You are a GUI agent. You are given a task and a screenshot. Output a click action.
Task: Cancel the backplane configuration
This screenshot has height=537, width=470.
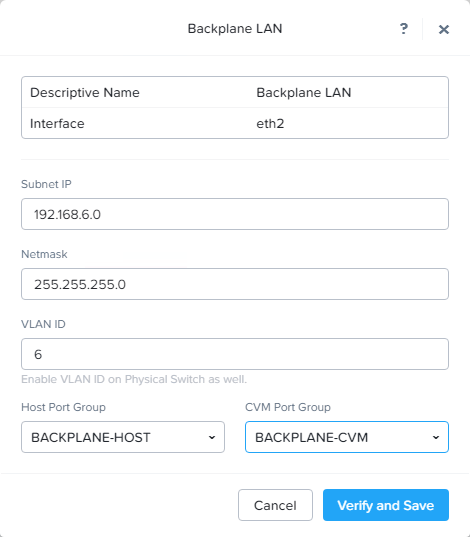275,505
